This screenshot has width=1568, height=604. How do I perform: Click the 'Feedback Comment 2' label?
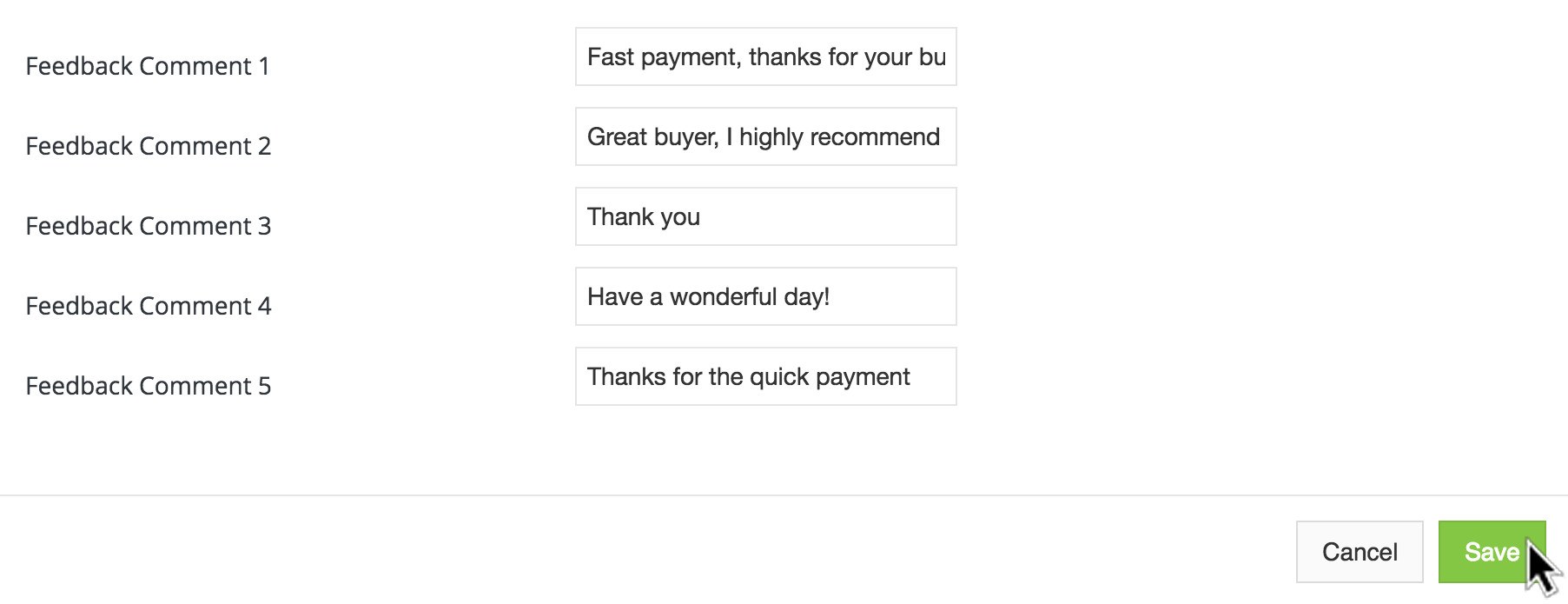click(x=149, y=146)
